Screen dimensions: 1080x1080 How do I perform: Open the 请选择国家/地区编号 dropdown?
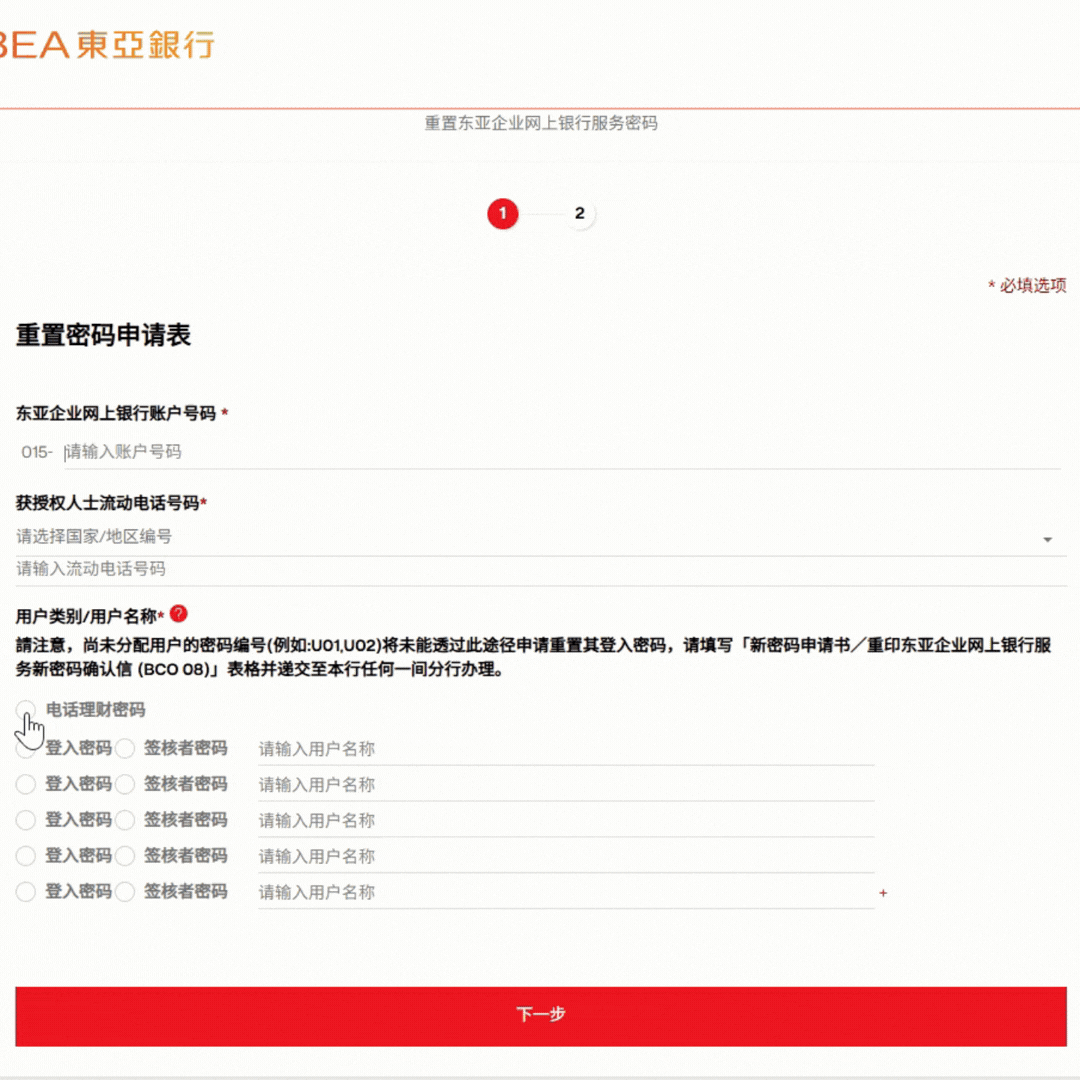541,537
